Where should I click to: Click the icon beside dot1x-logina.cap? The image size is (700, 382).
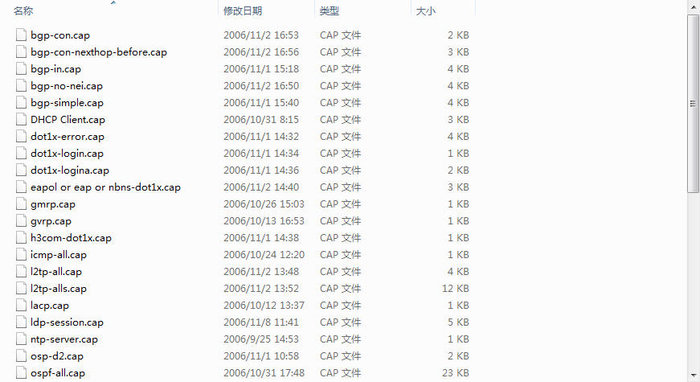click(21, 170)
